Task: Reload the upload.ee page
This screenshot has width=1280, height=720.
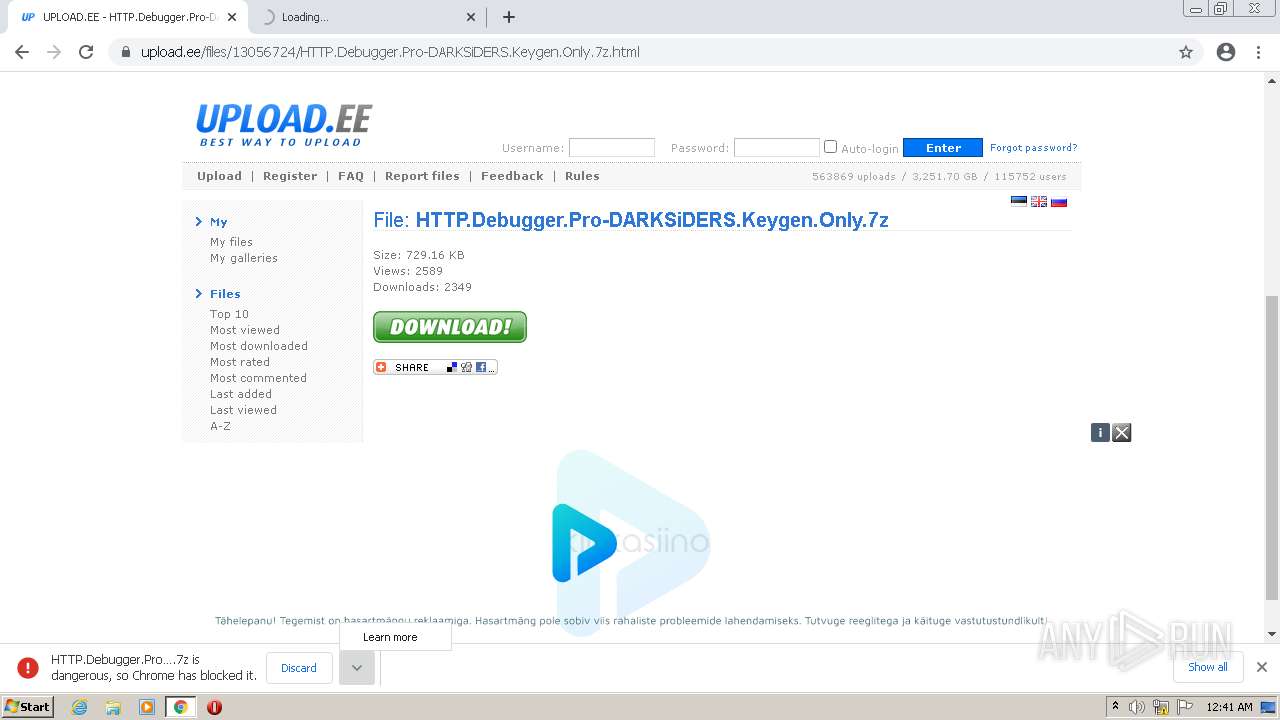Action: pos(86,52)
